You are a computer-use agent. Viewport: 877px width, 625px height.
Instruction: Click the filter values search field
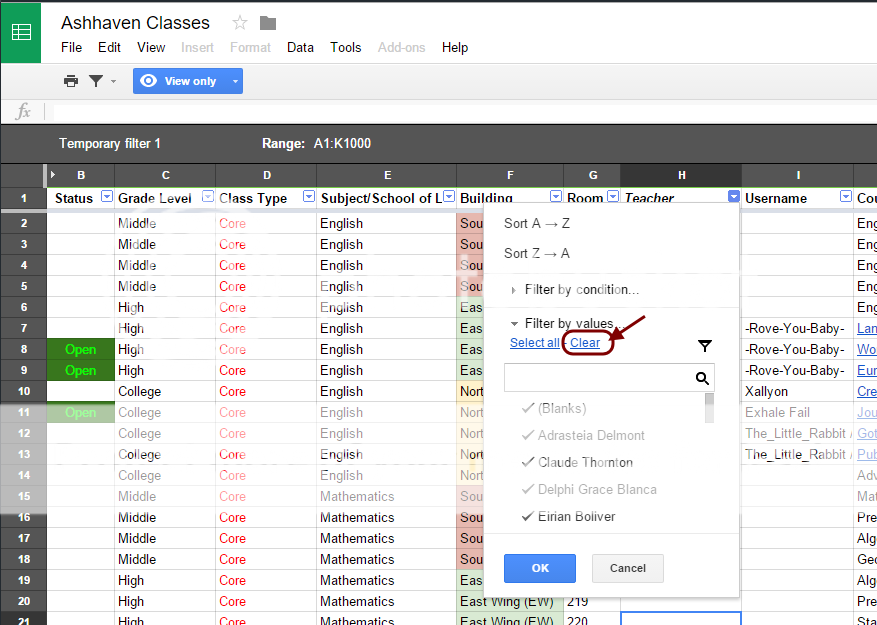(x=596, y=378)
